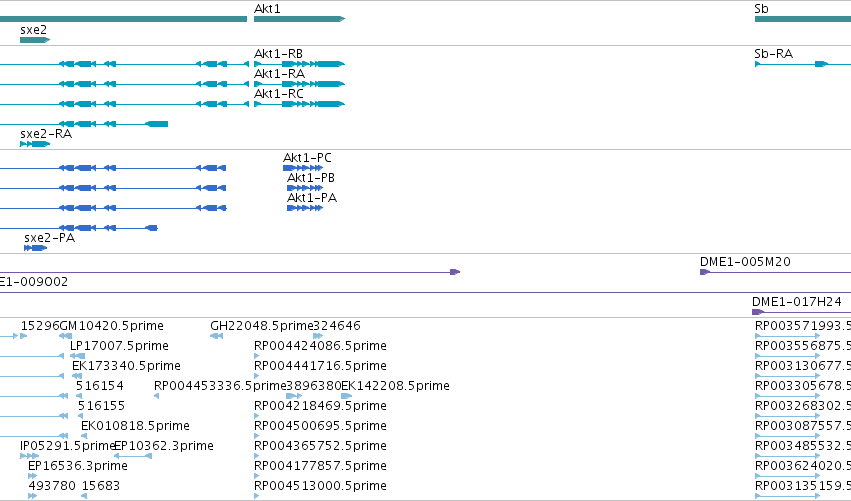
Task: Click the RP003485532 EST label
Action: pos(803,446)
